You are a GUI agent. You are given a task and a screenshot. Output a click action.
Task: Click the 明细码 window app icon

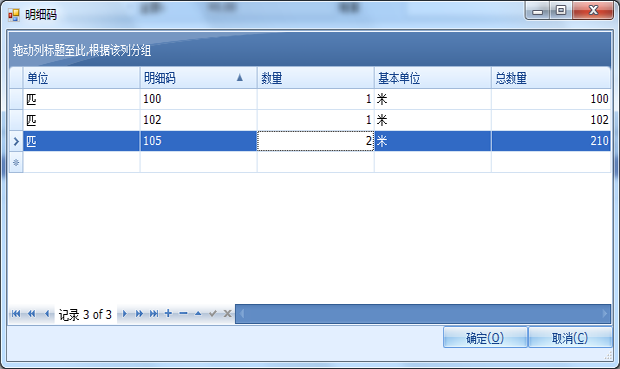[14, 15]
